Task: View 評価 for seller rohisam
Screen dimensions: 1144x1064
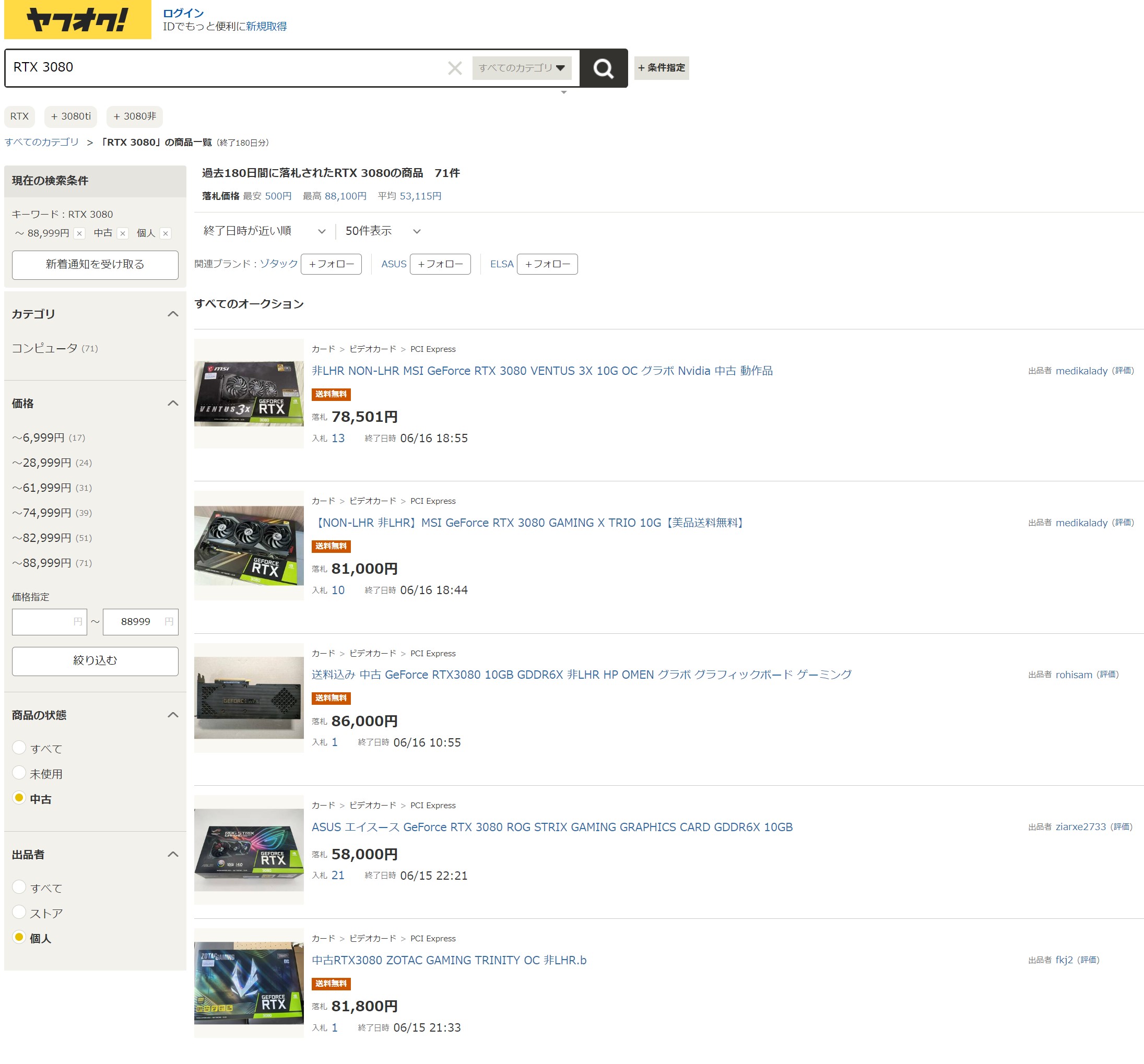Action: [x=1108, y=675]
